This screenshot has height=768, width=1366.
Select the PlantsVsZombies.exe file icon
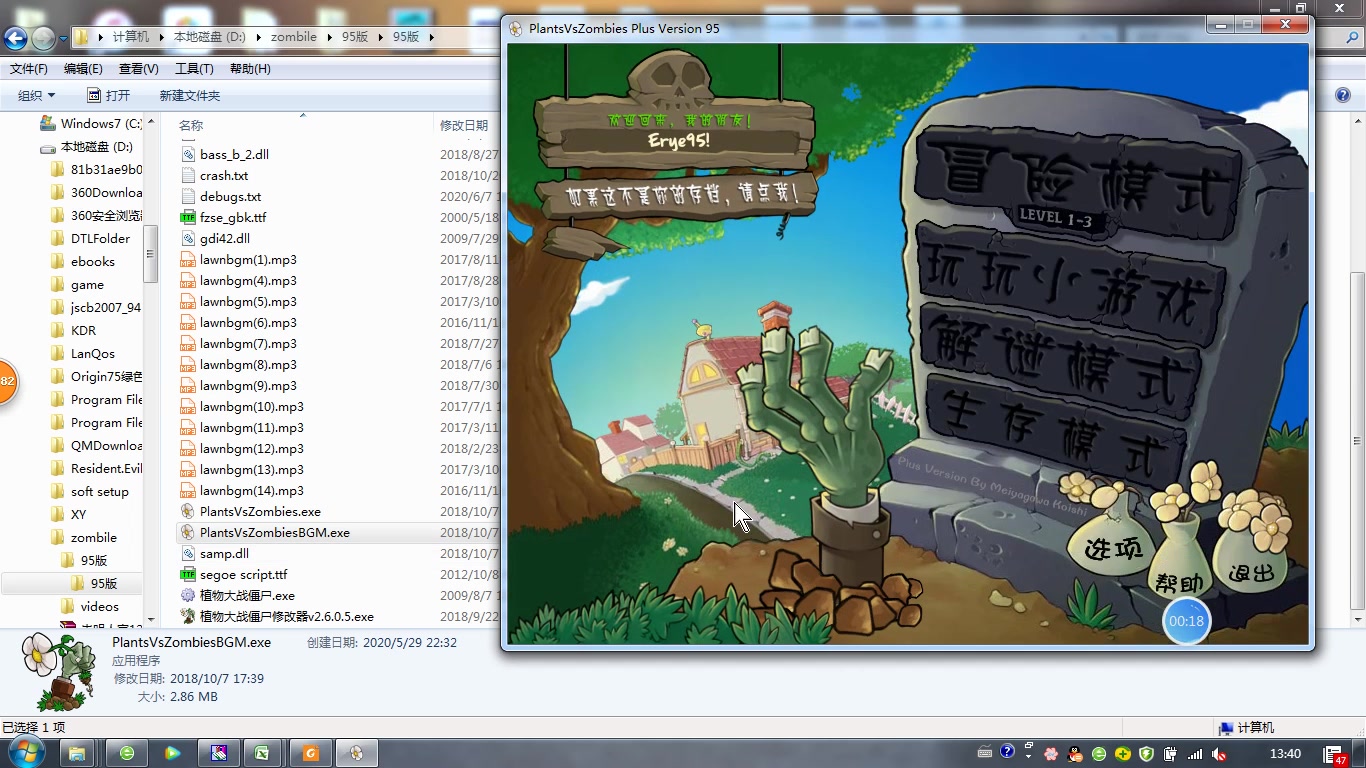[187, 512]
